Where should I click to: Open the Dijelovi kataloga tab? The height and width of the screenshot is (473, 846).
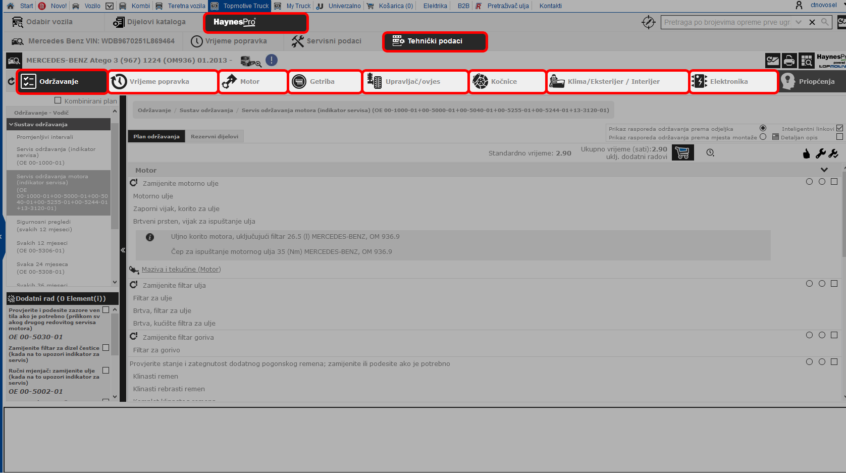click(149, 22)
